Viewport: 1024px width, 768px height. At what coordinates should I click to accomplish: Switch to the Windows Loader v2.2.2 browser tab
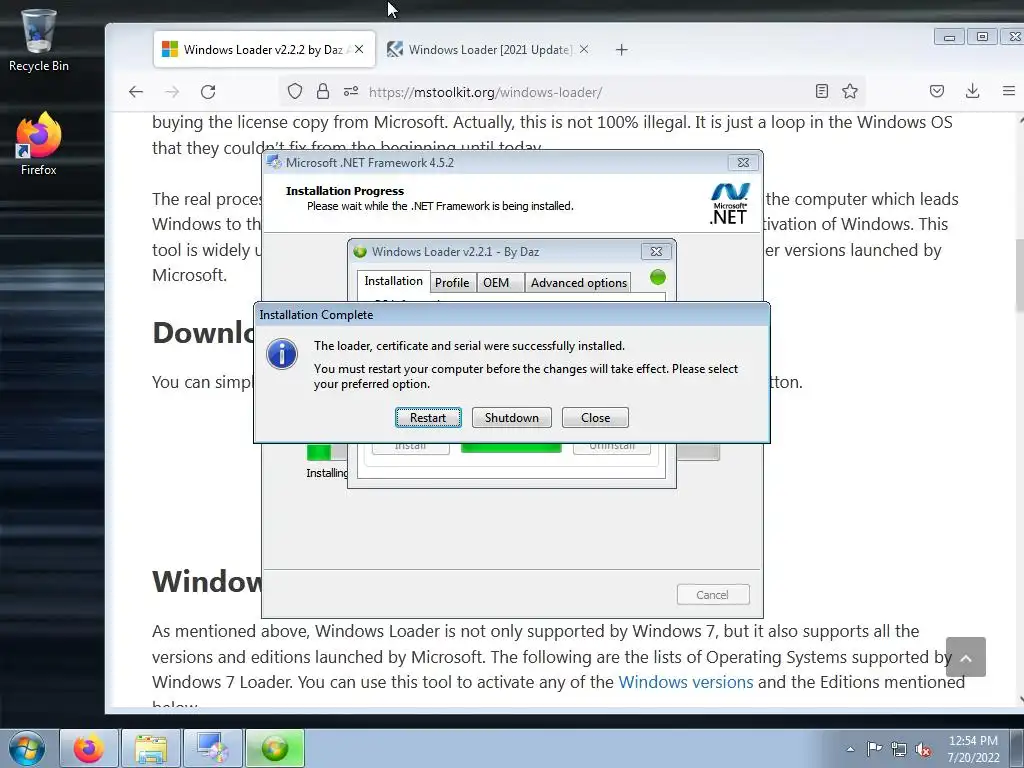tap(264, 50)
